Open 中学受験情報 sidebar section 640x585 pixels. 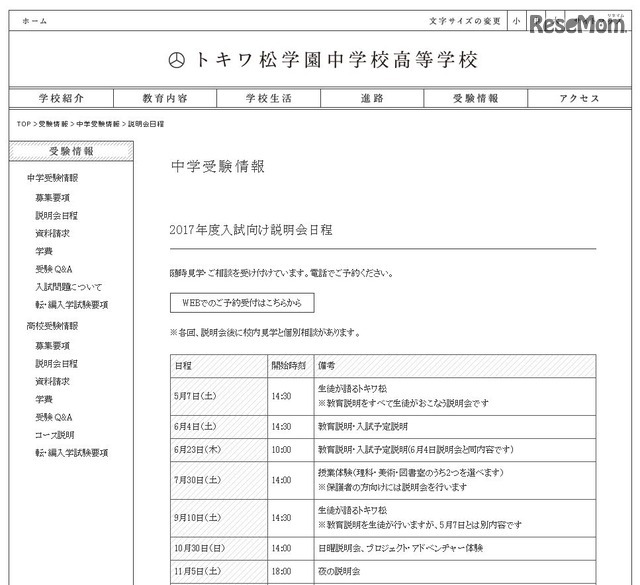coord(52,178)
